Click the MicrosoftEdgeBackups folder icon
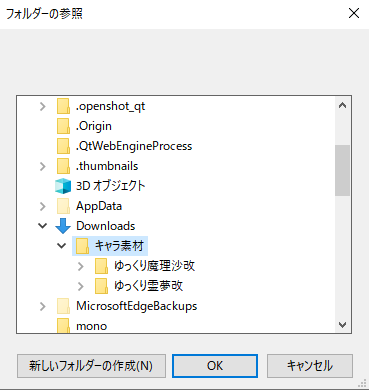The image size is (369, 390). [x=63, y=306]
